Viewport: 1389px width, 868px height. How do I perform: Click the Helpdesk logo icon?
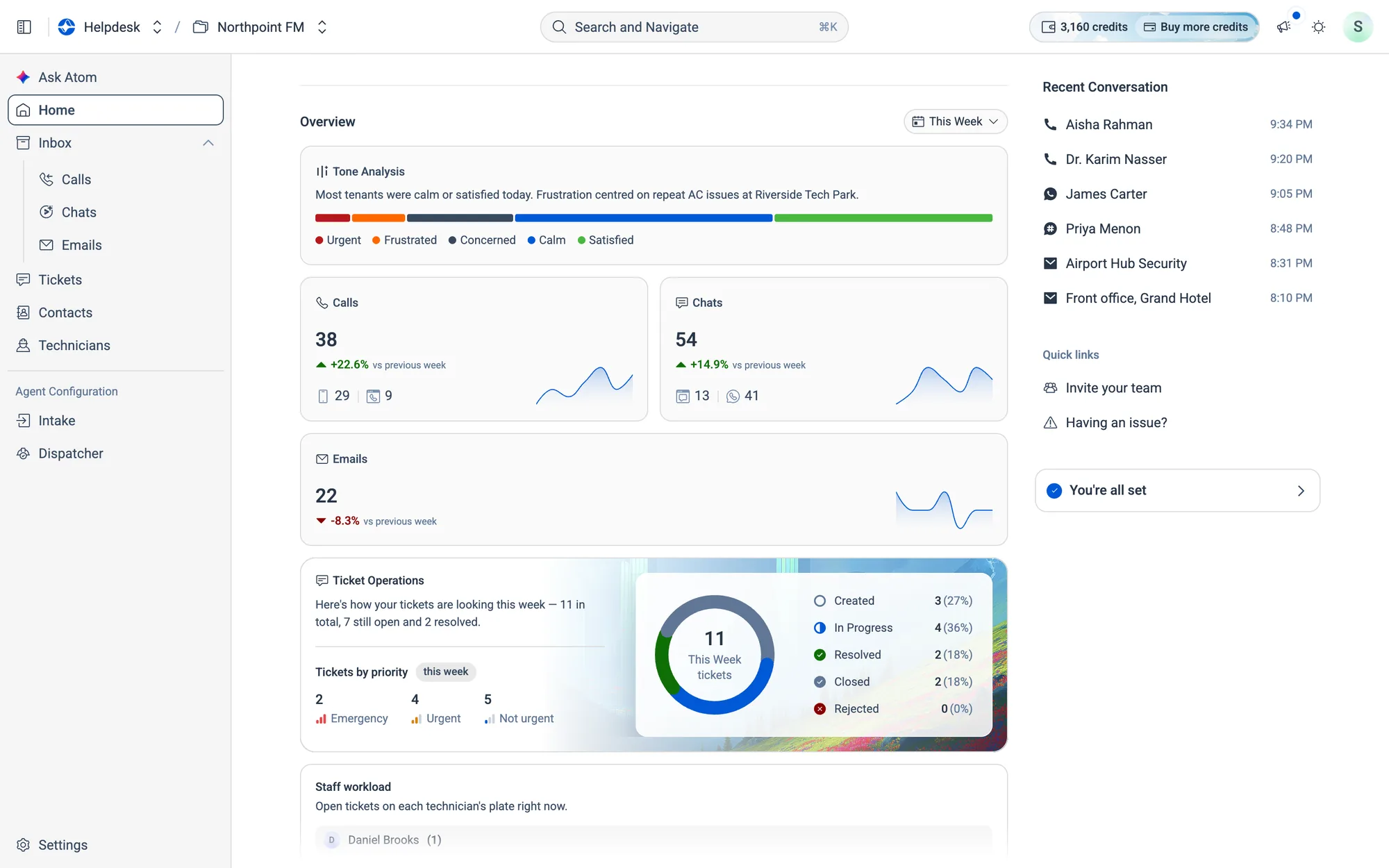[67, 27]
